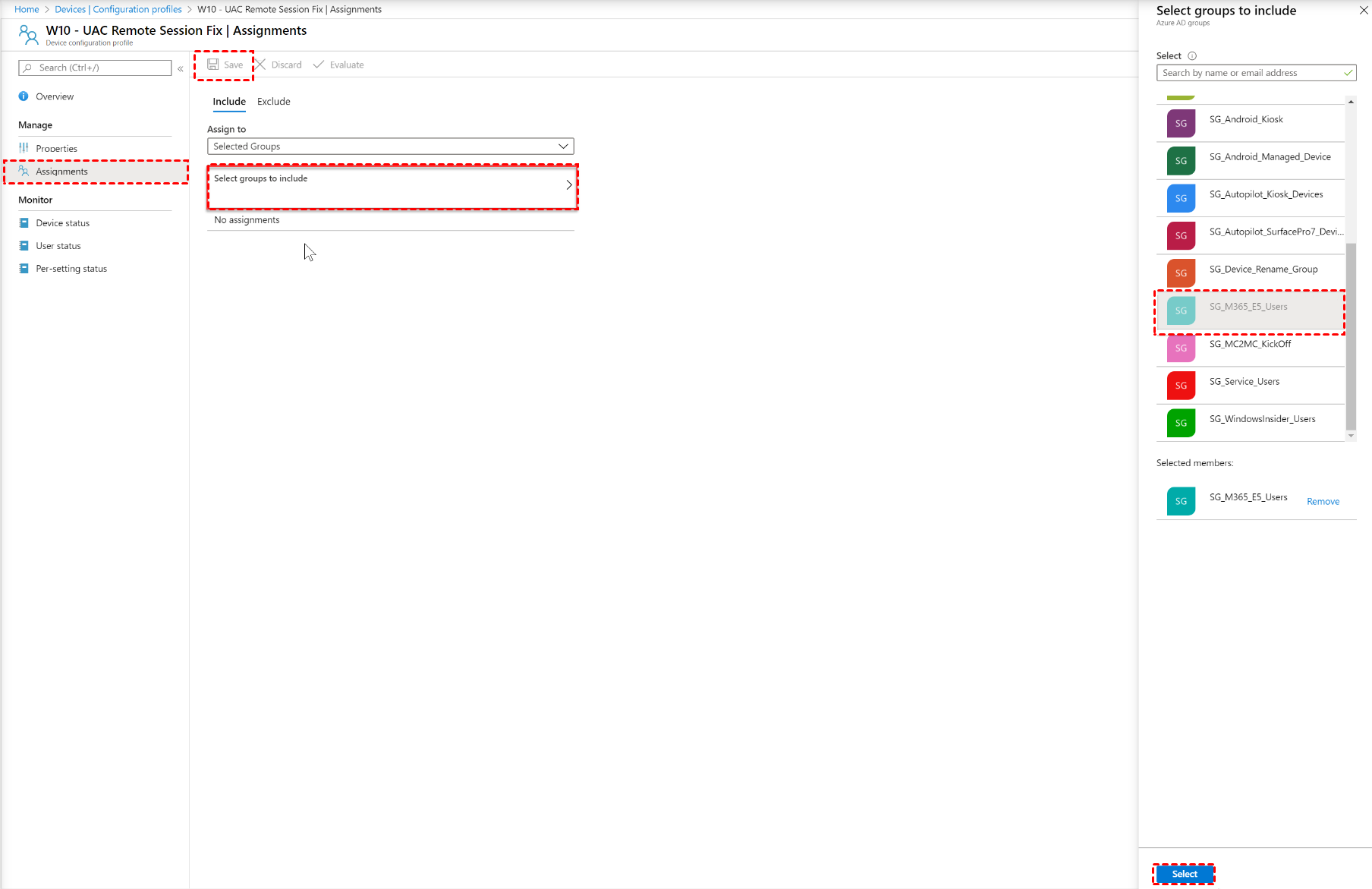
Task: Select the SG_Autopilot_Kiosk_Devices group name
Action: click(x=1266, y=194)
